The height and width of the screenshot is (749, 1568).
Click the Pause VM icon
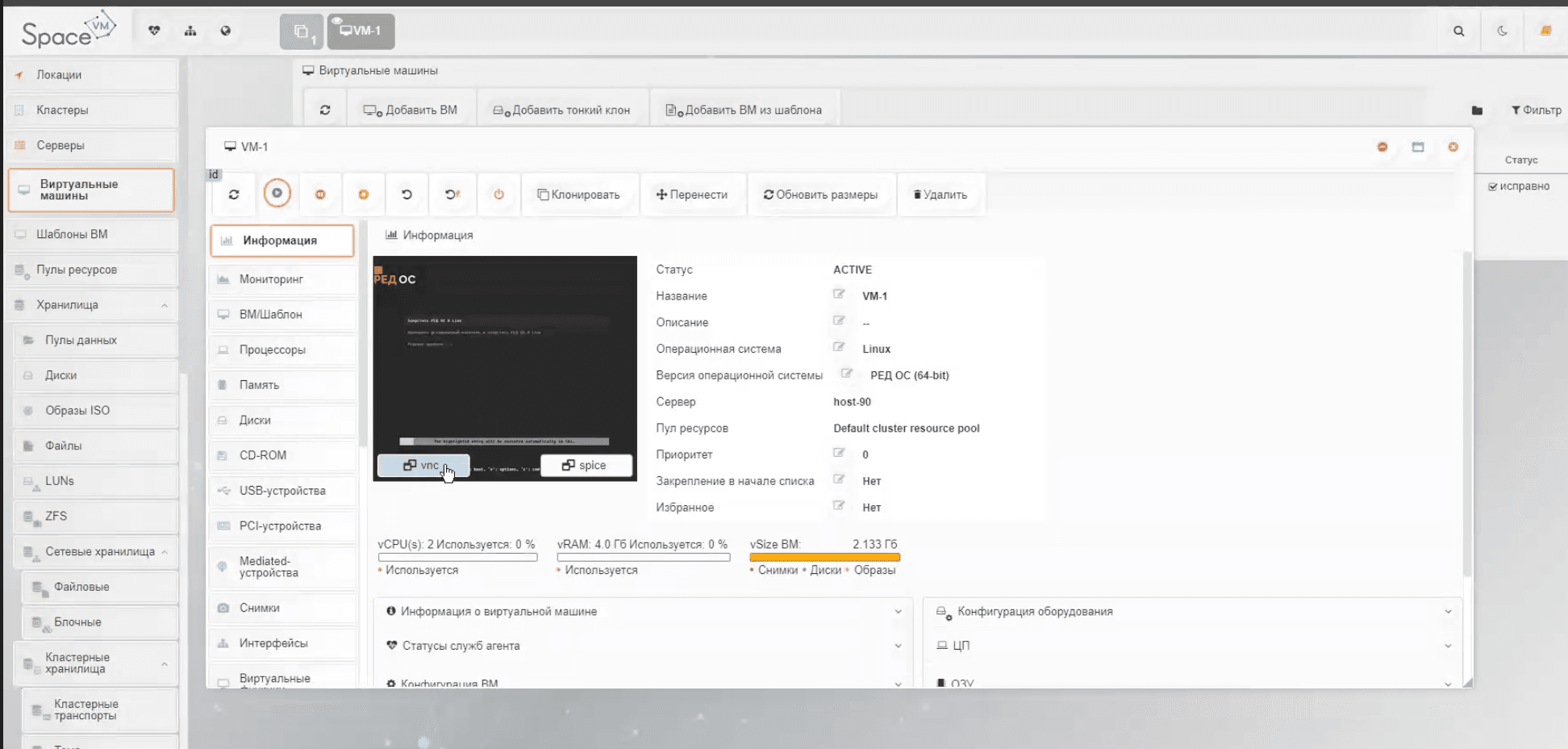[x=319, y=194]
